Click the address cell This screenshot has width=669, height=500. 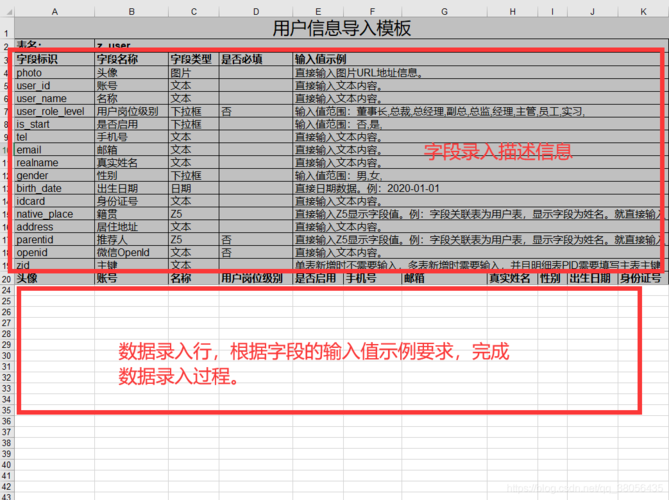point(55,227)
